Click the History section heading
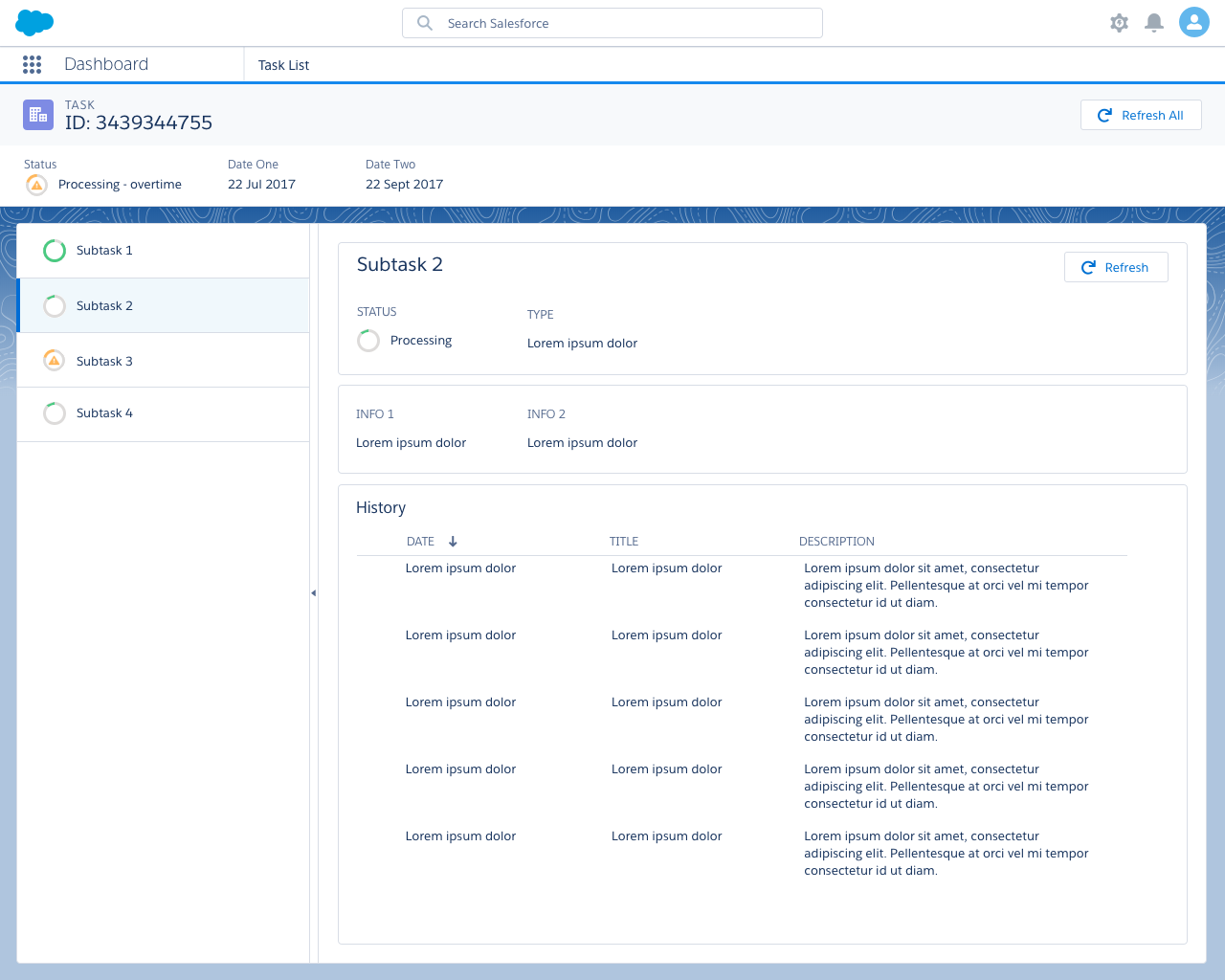This screenshot has height=980, width=1225. click(381, 508)
